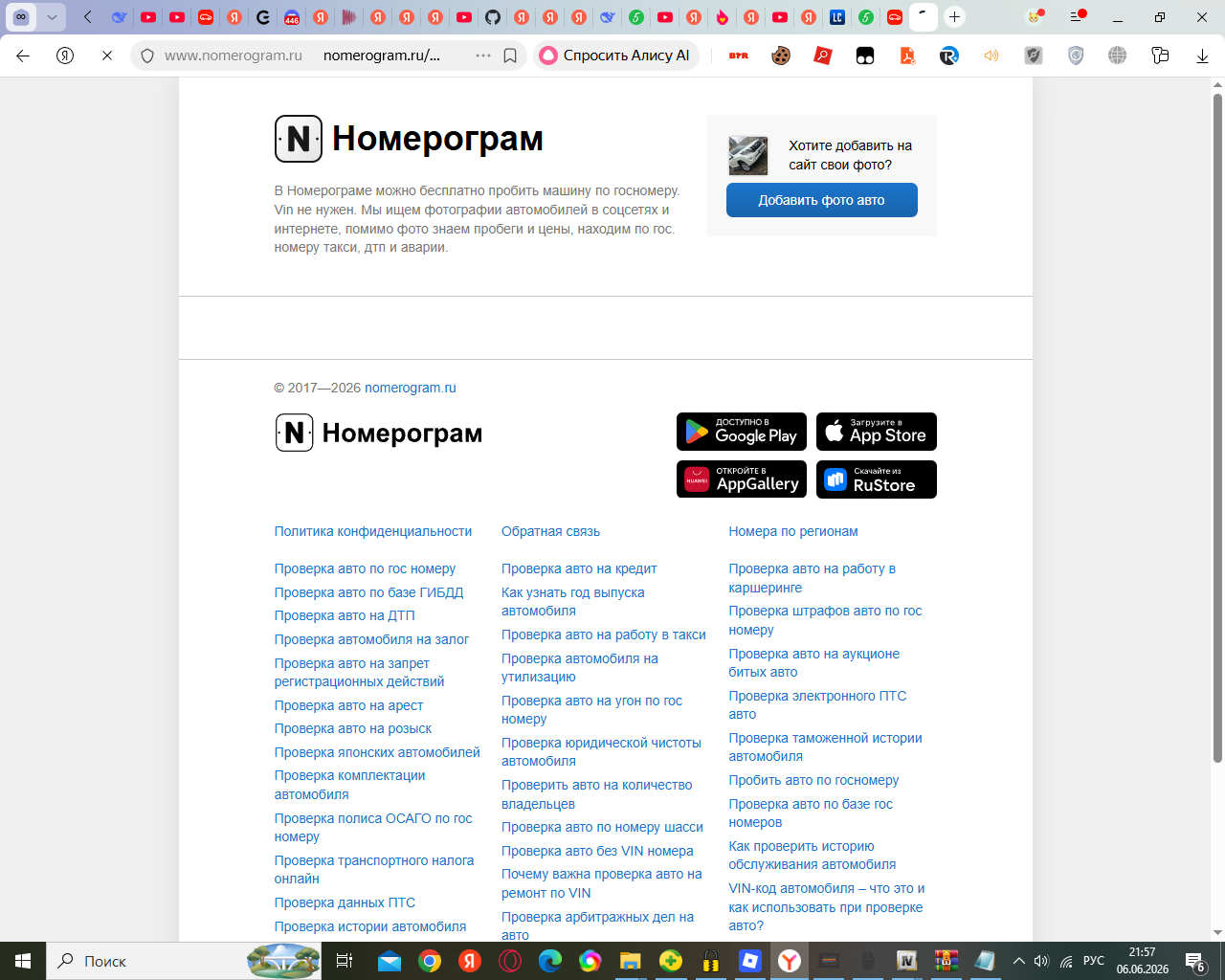The image size is (1225, 980).
Task: Open the Windows Start menu
Action: coord(23,961)
